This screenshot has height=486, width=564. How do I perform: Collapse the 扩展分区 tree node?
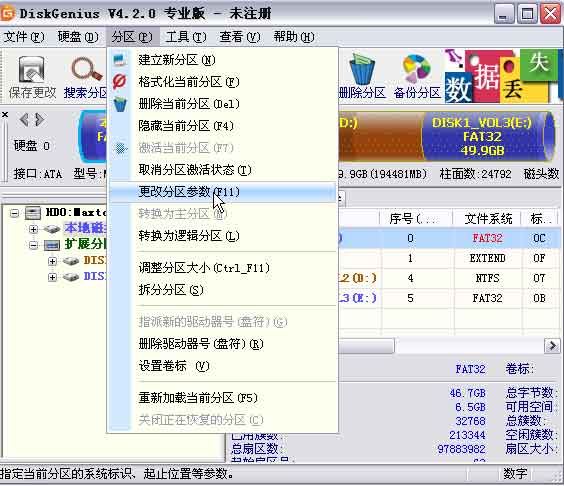33,245
